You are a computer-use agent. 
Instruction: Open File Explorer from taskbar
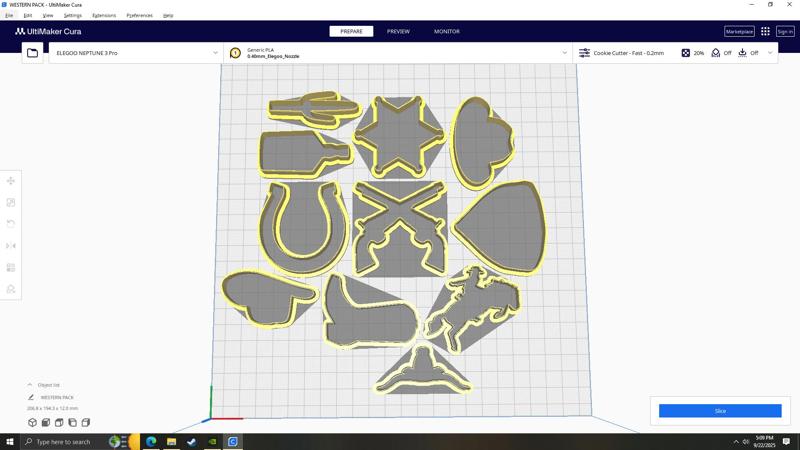(171, 441)
